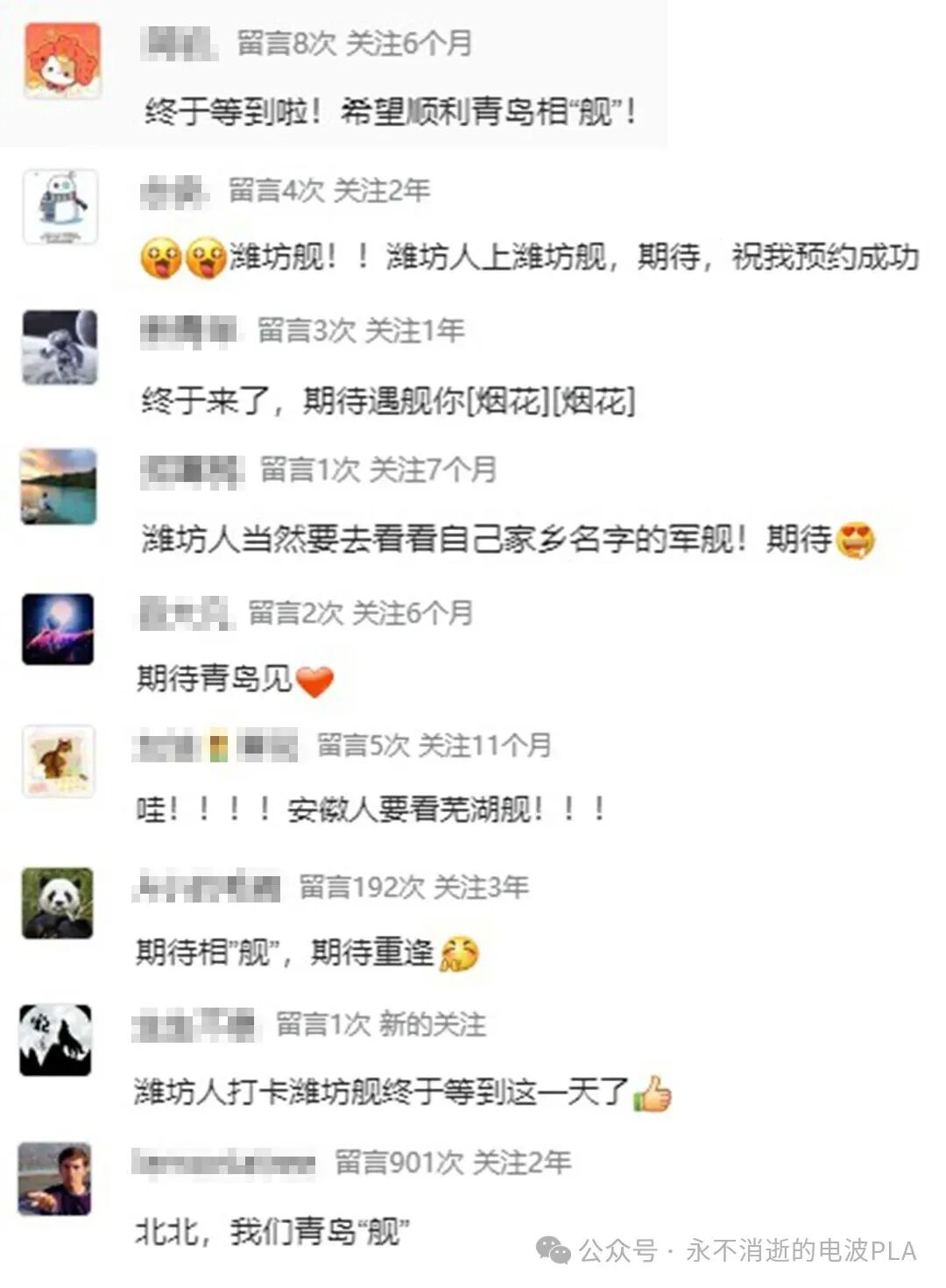Click the hugging emoji after 期待重逢

(x=460, y=953)
